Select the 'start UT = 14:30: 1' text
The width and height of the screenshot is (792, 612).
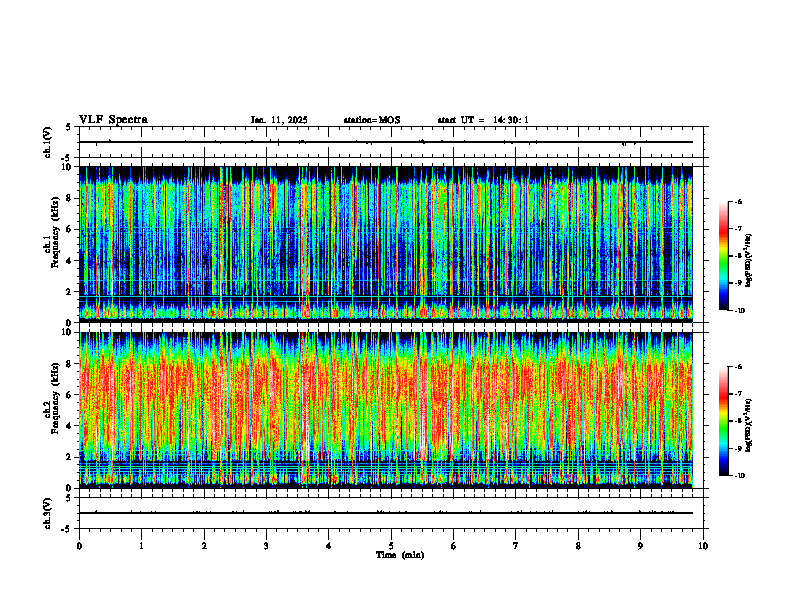click(x=483, y=120)
